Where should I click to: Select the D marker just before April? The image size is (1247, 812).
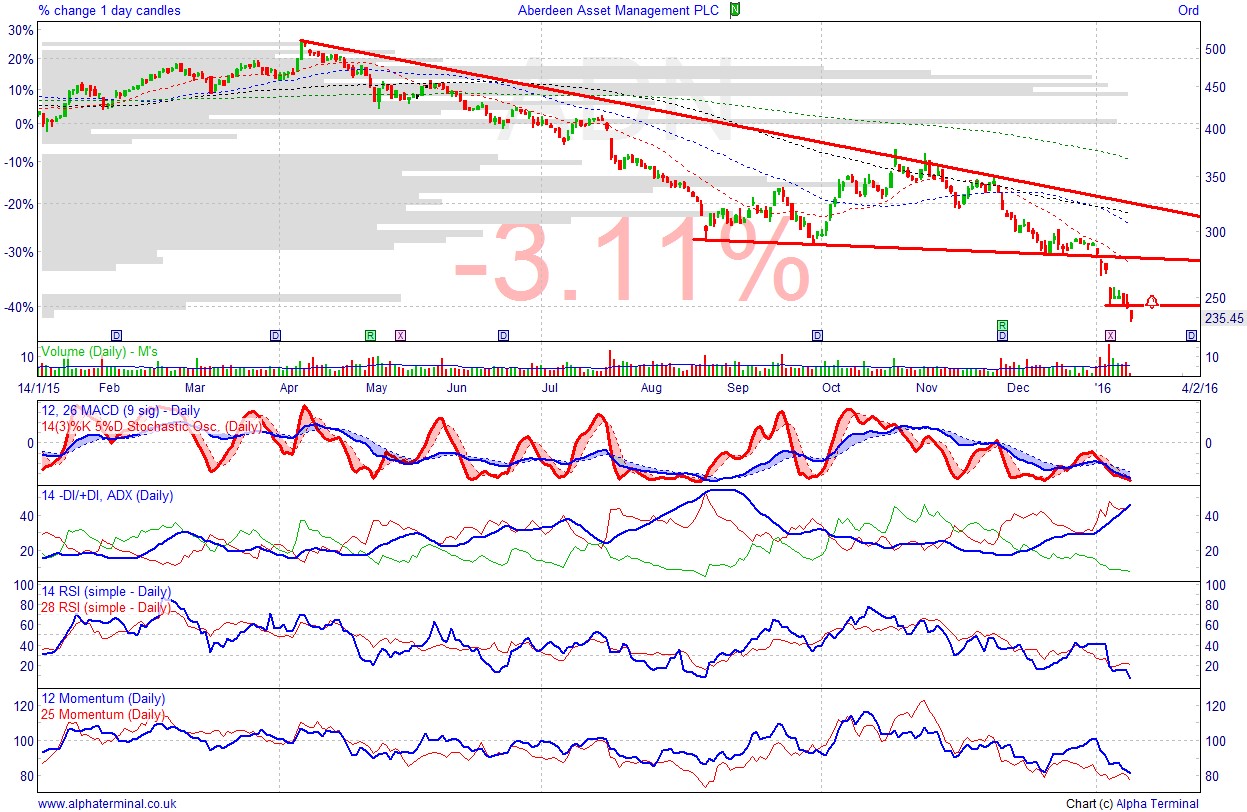point(276,335)
